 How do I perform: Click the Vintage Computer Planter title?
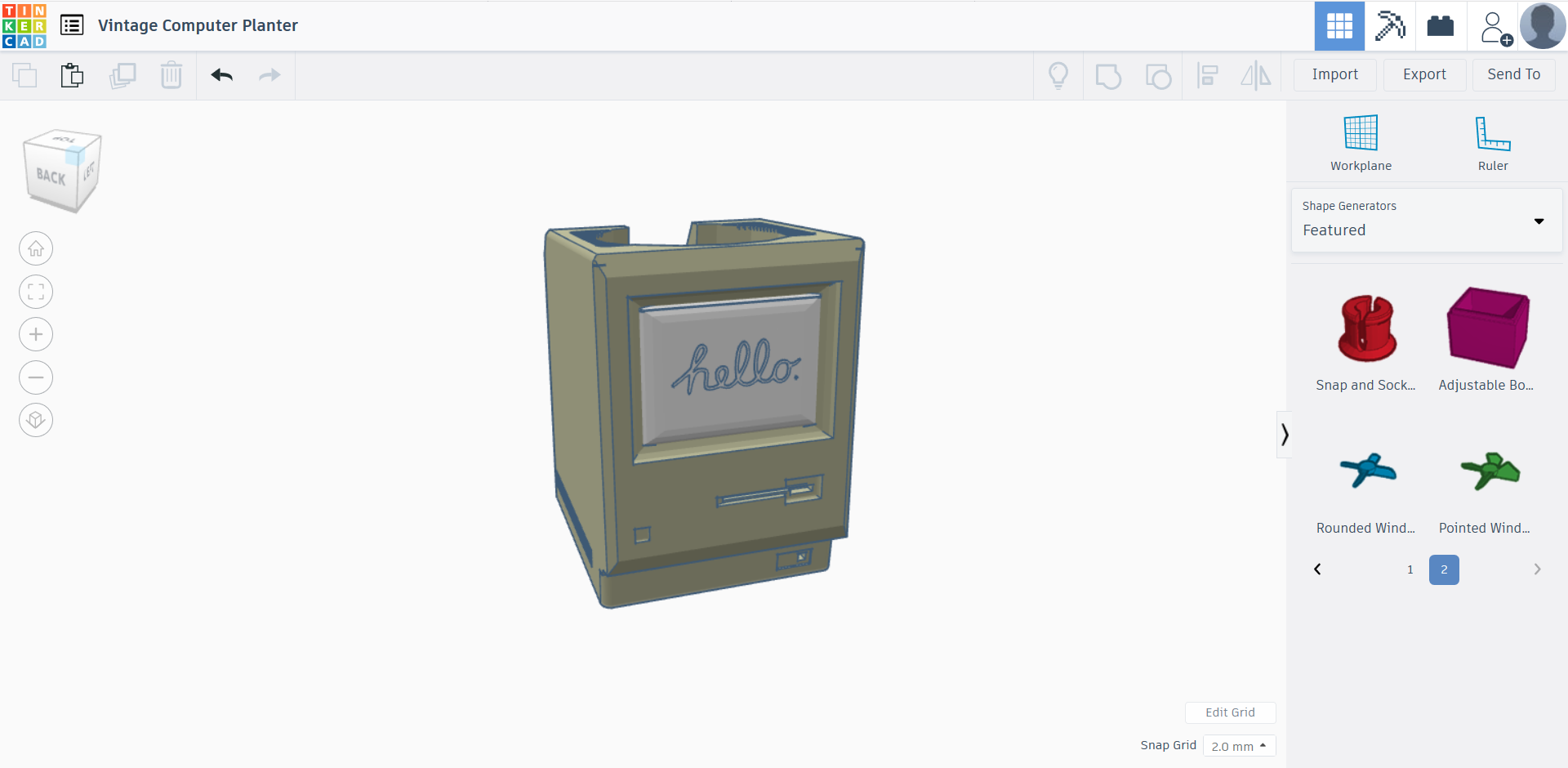[198, 25]
